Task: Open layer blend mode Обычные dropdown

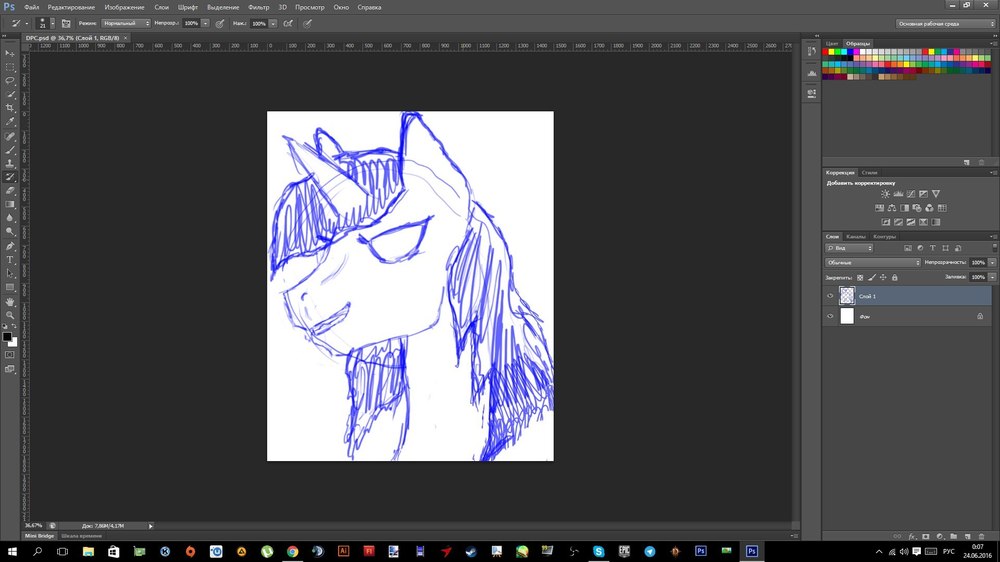Action: (873, 263)
